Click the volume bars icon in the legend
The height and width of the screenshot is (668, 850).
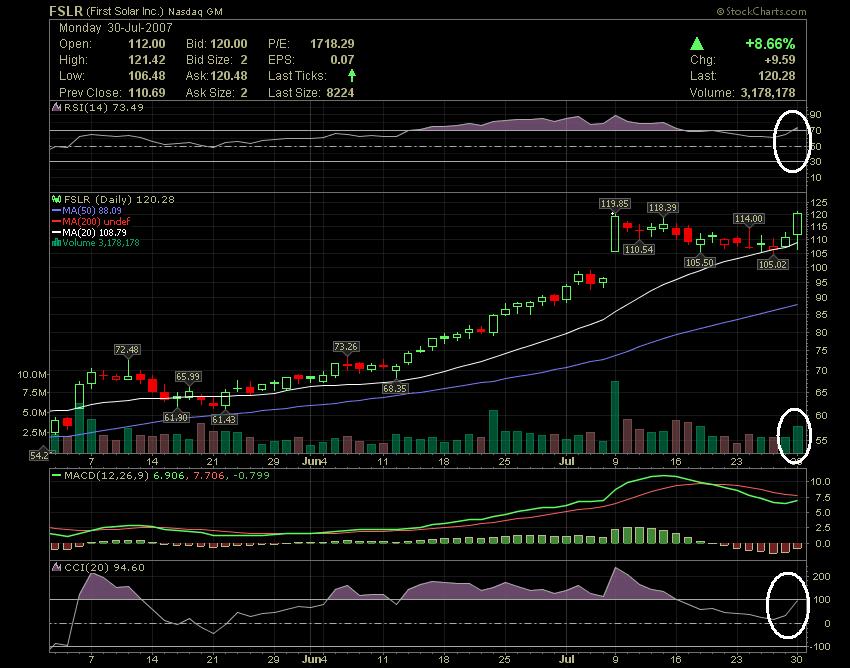tap(56, 242)
